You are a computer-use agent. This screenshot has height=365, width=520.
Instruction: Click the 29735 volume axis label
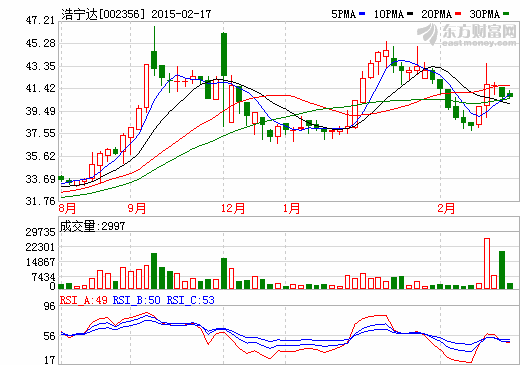tap(41, 232)
